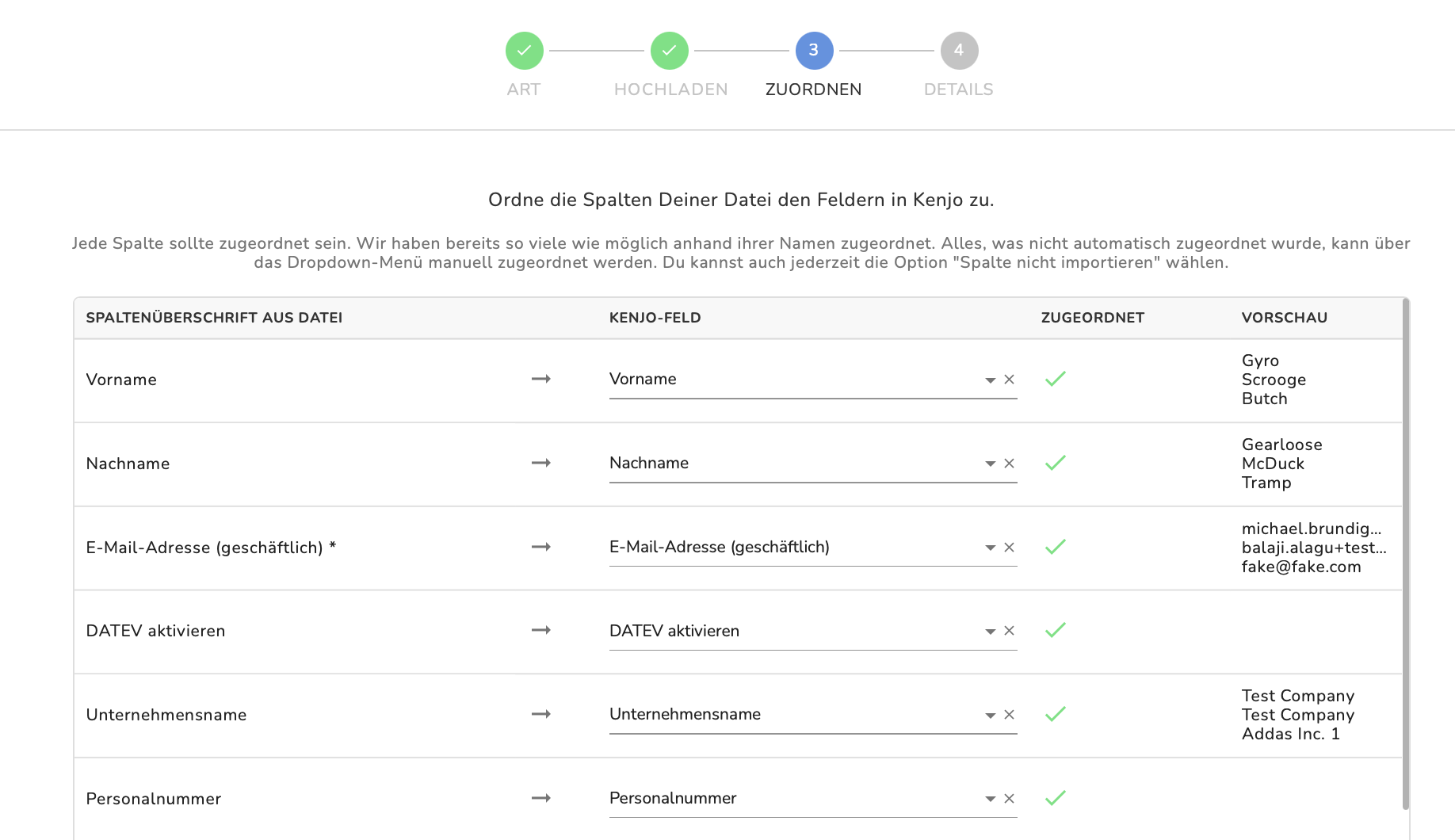Image resolution: width=1455 pixels, height=840 pixels.
Task: Clear the Nachname field mapping with X
Action: [x=1009, y=464]
